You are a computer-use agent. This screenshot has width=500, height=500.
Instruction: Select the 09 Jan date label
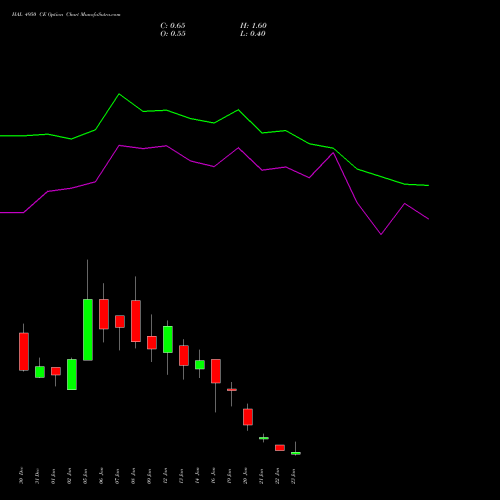(x=149, y=476)
